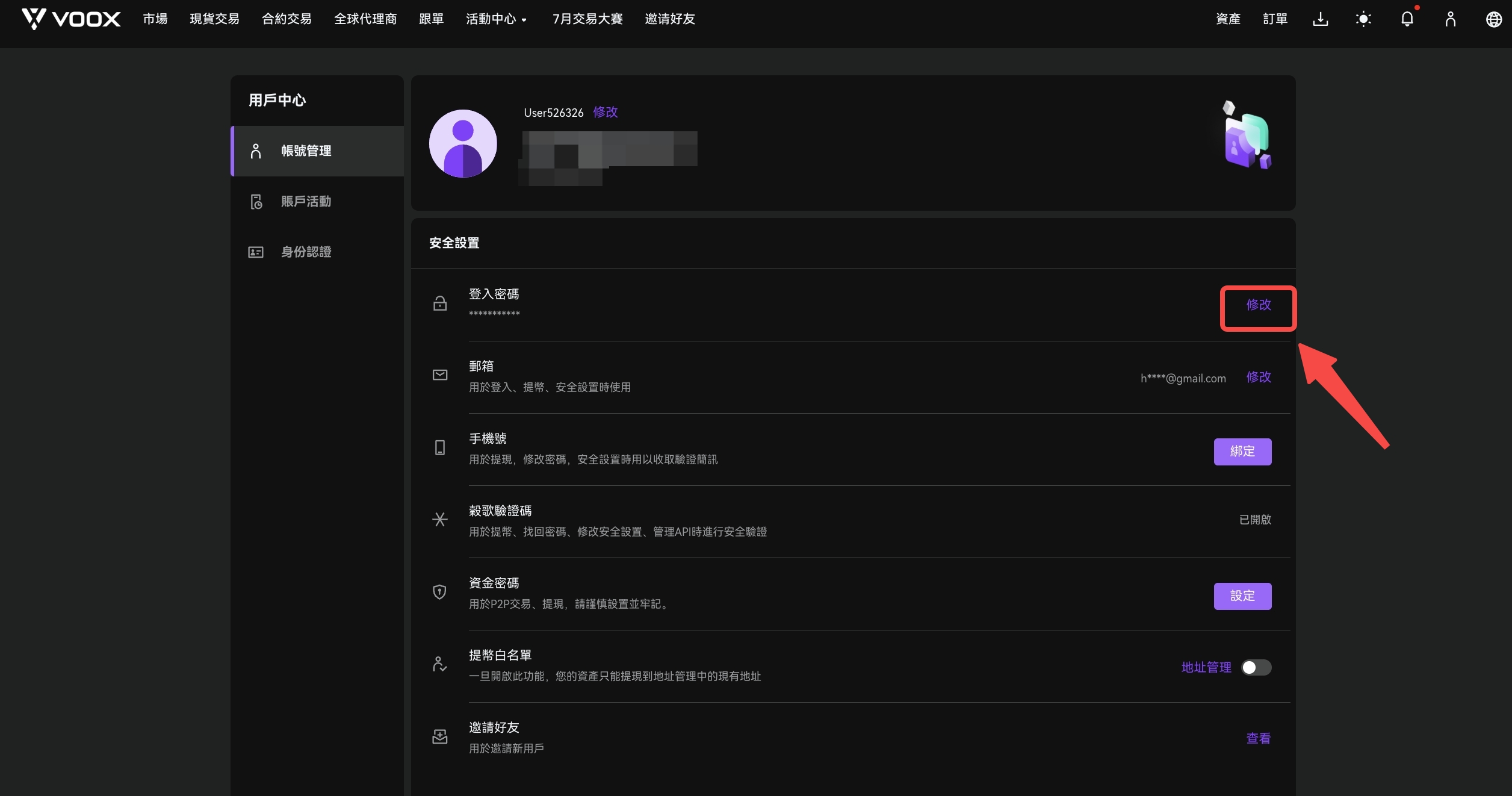Click the 安全設置 section heading
The height and width of the screenshot is (796, 1512).
pos(454,243)
